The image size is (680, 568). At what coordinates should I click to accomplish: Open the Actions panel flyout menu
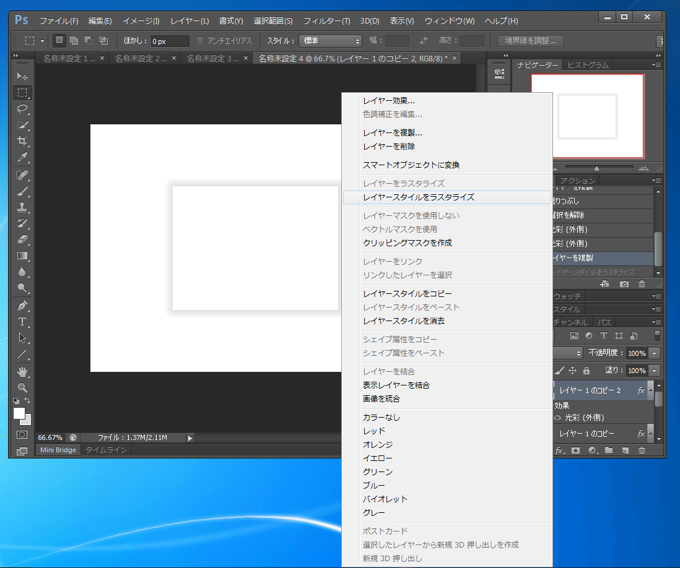656,180
